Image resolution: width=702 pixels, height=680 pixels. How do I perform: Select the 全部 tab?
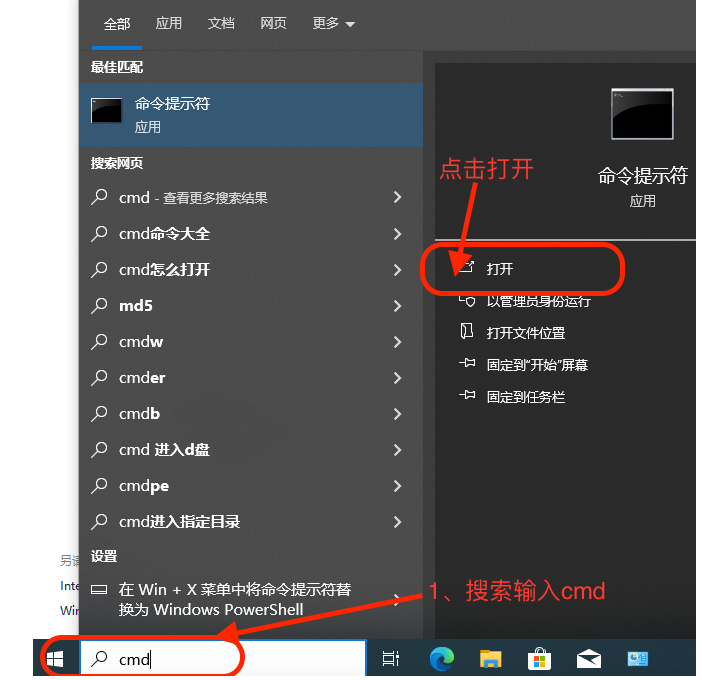point(117,24)
